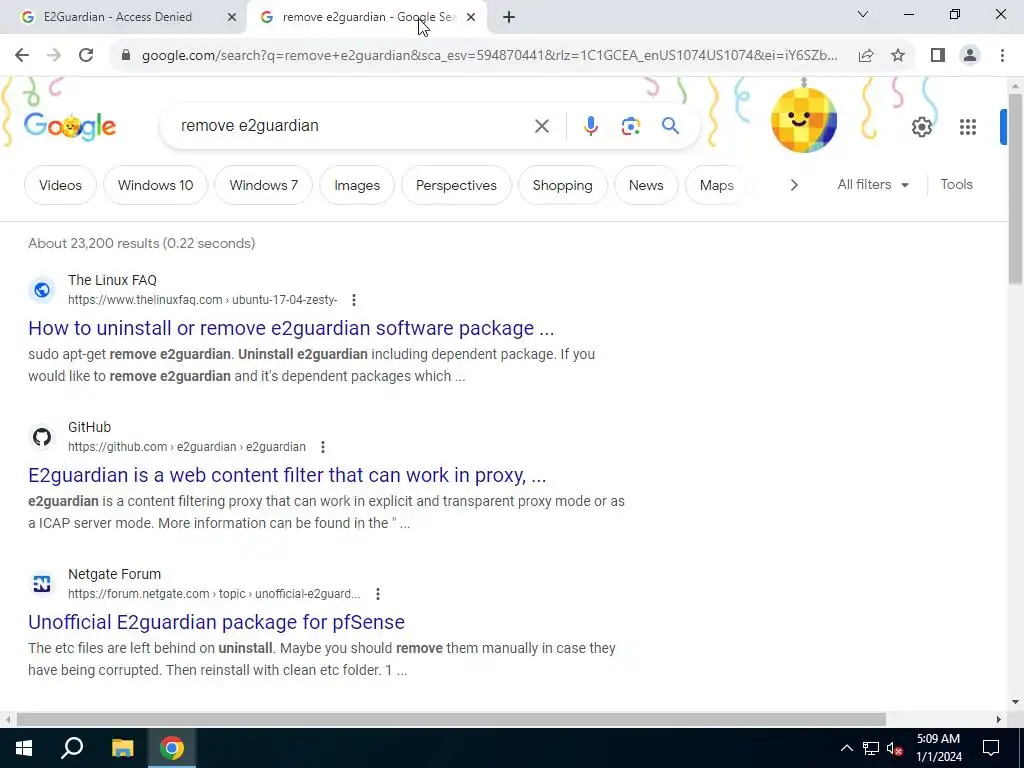Start a voice search with the microphone
The width and height of the screenshot is (1024, 768).
(590, 126)
